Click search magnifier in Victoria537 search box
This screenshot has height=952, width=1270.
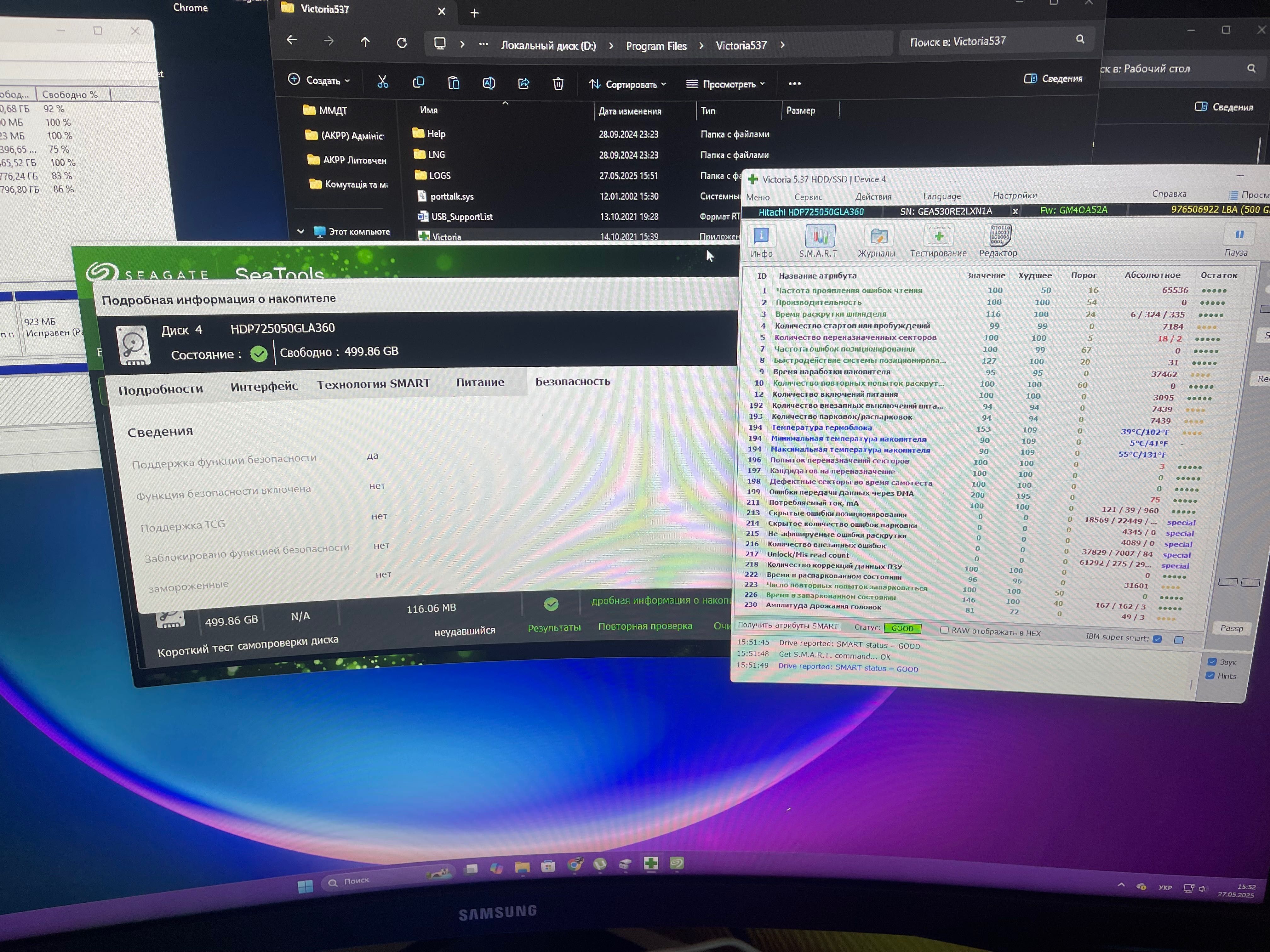tap(1080, 39)
